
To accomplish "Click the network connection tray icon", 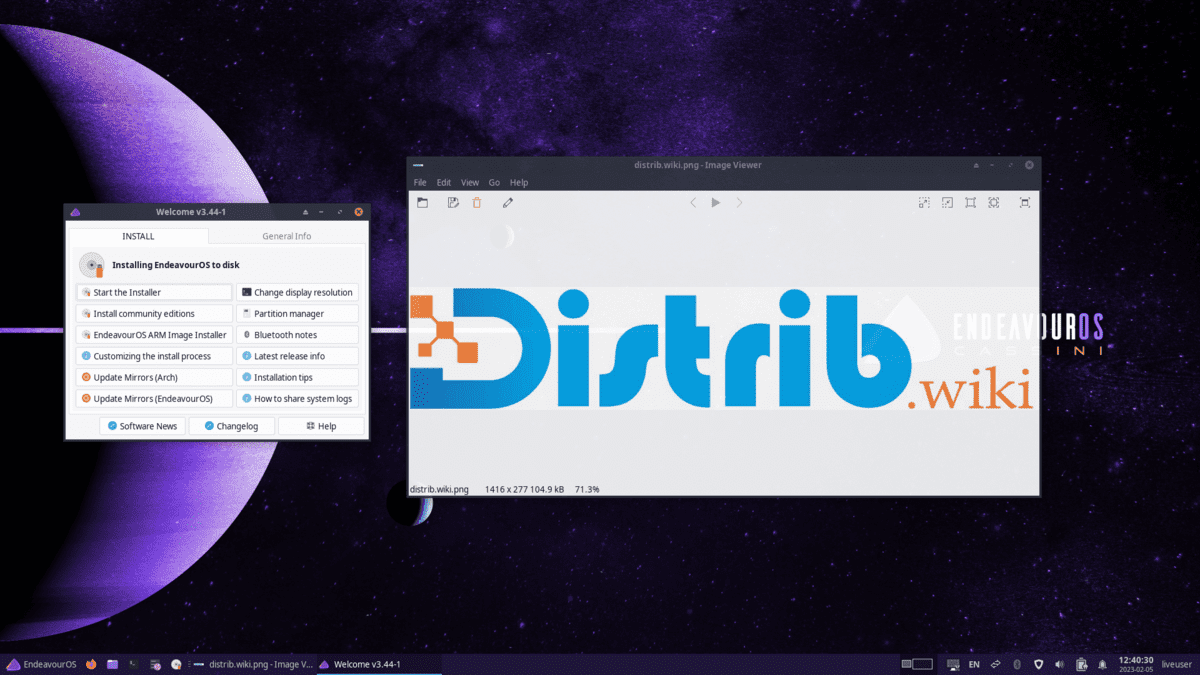I will 996,664.
